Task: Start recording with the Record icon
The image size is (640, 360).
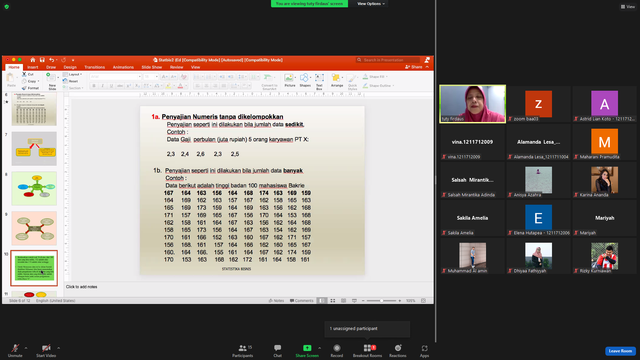Action: (x=337, y=348)
